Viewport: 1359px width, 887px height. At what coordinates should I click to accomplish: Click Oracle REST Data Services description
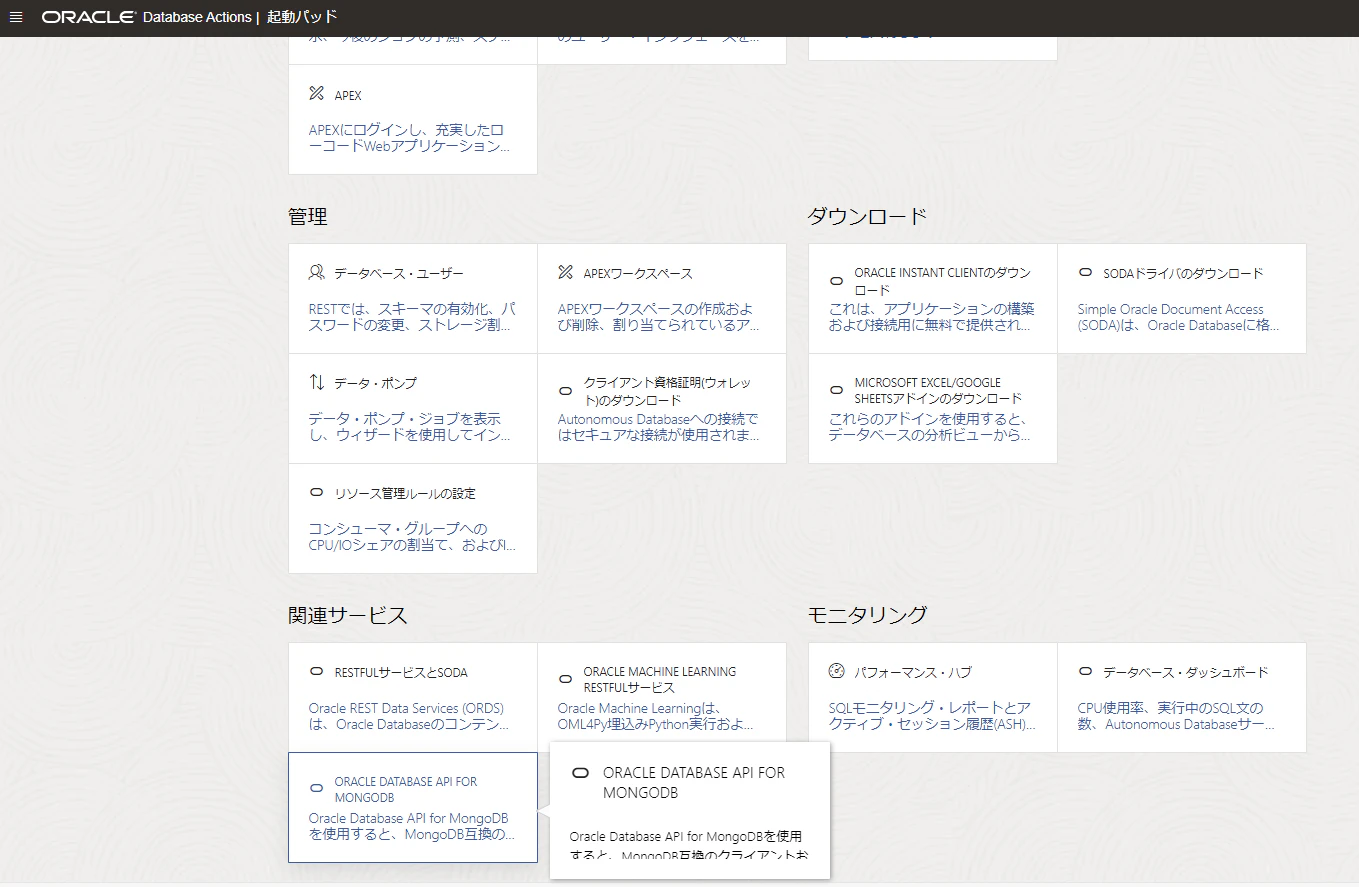coord(409,716)
